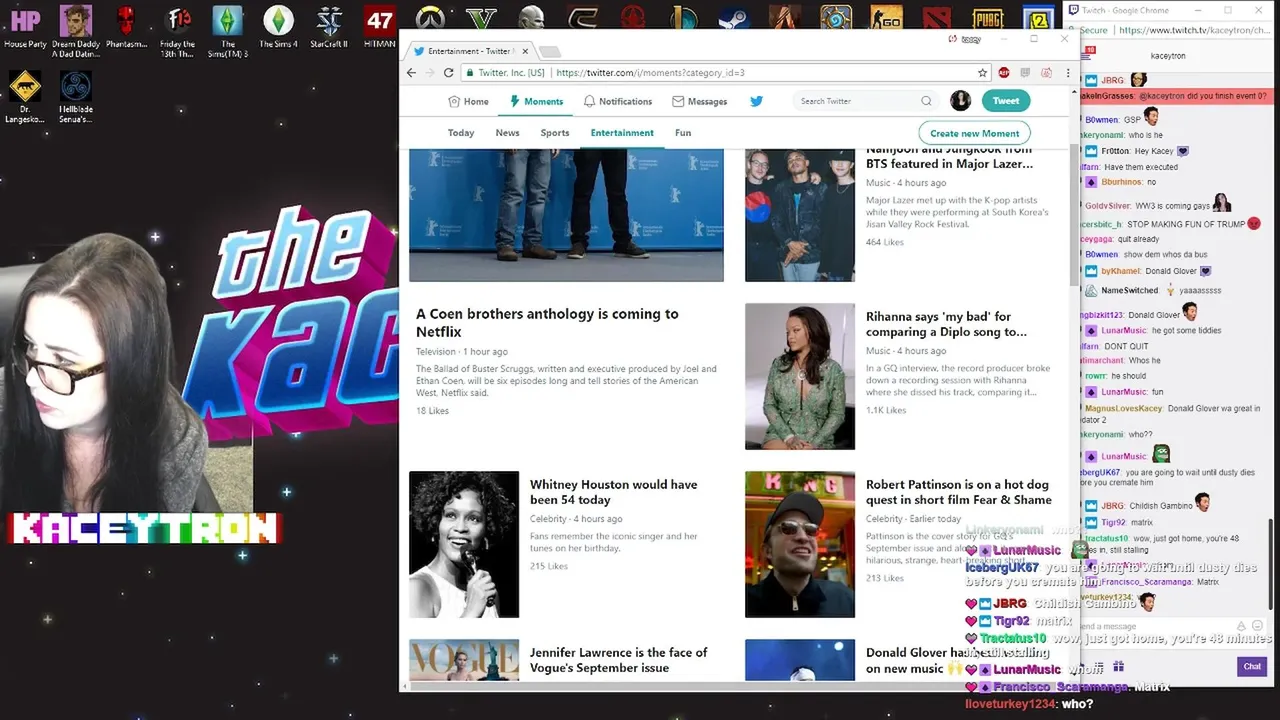Go back in the Twitter browser window

tap(411, 73)
